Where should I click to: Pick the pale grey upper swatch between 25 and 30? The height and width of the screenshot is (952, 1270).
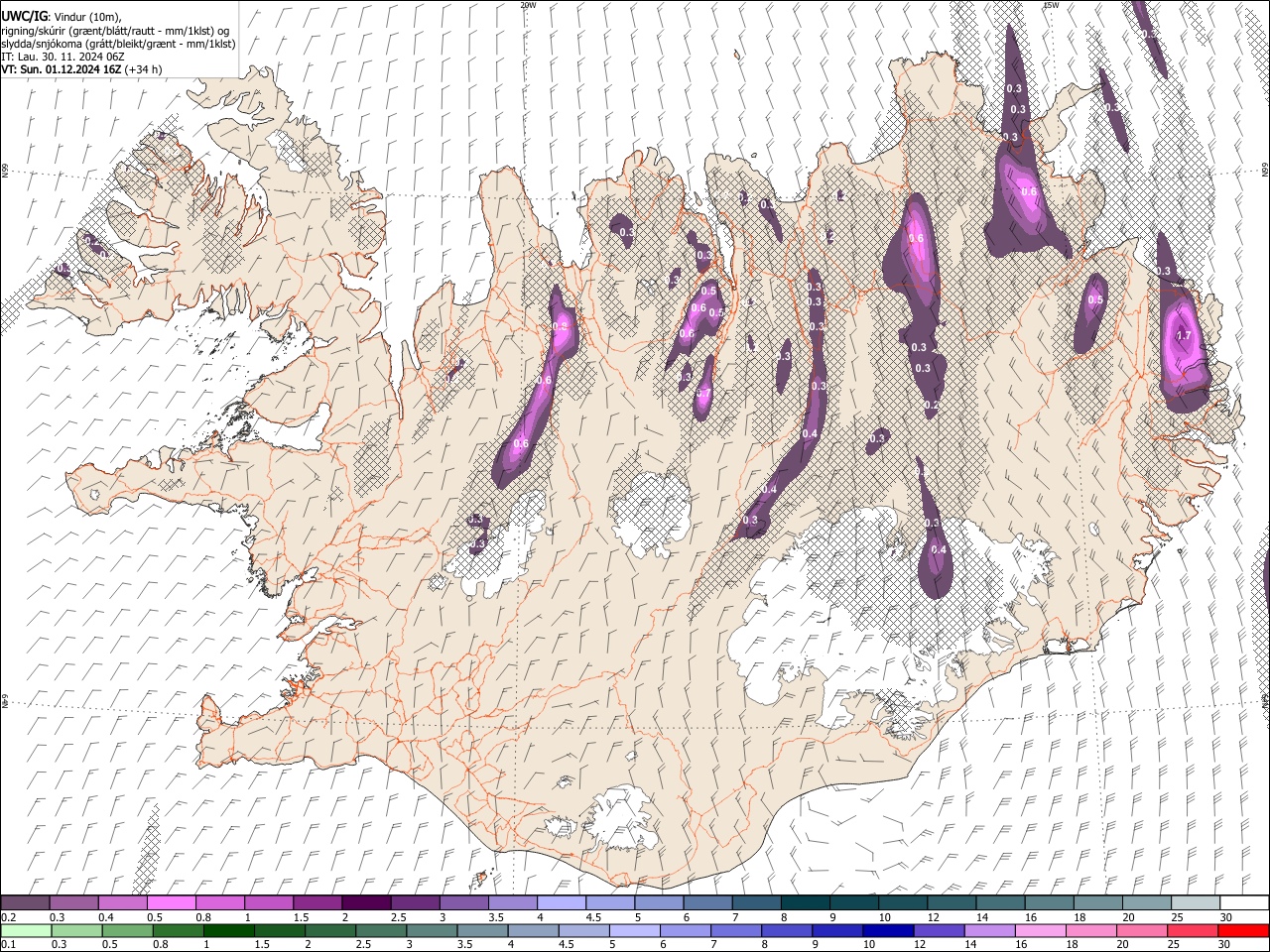coord(1195,902)
